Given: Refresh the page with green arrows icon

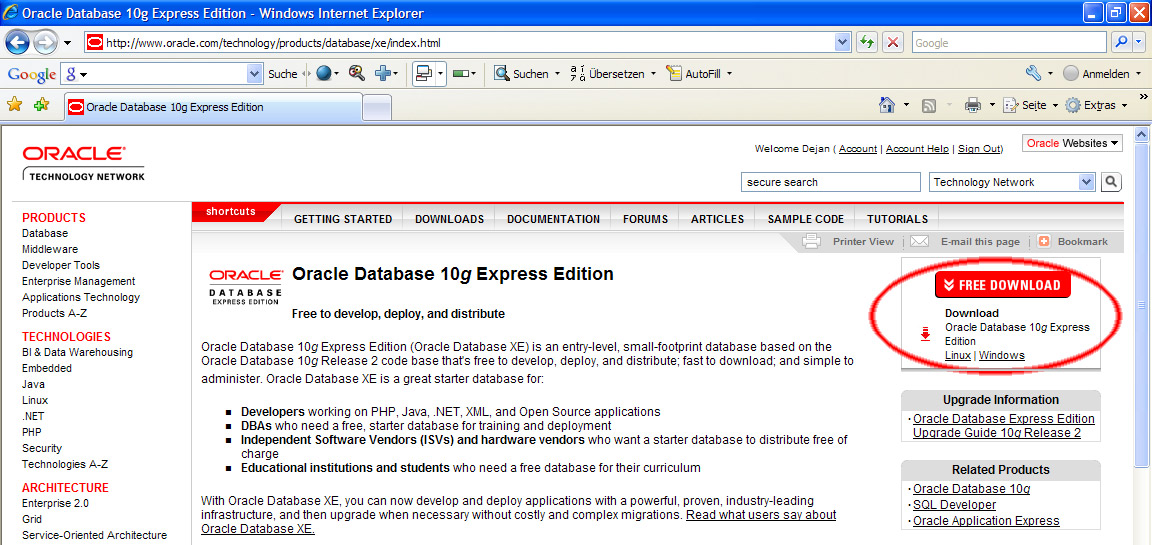Looking at the screenshot, I should (x=868, y=43).
